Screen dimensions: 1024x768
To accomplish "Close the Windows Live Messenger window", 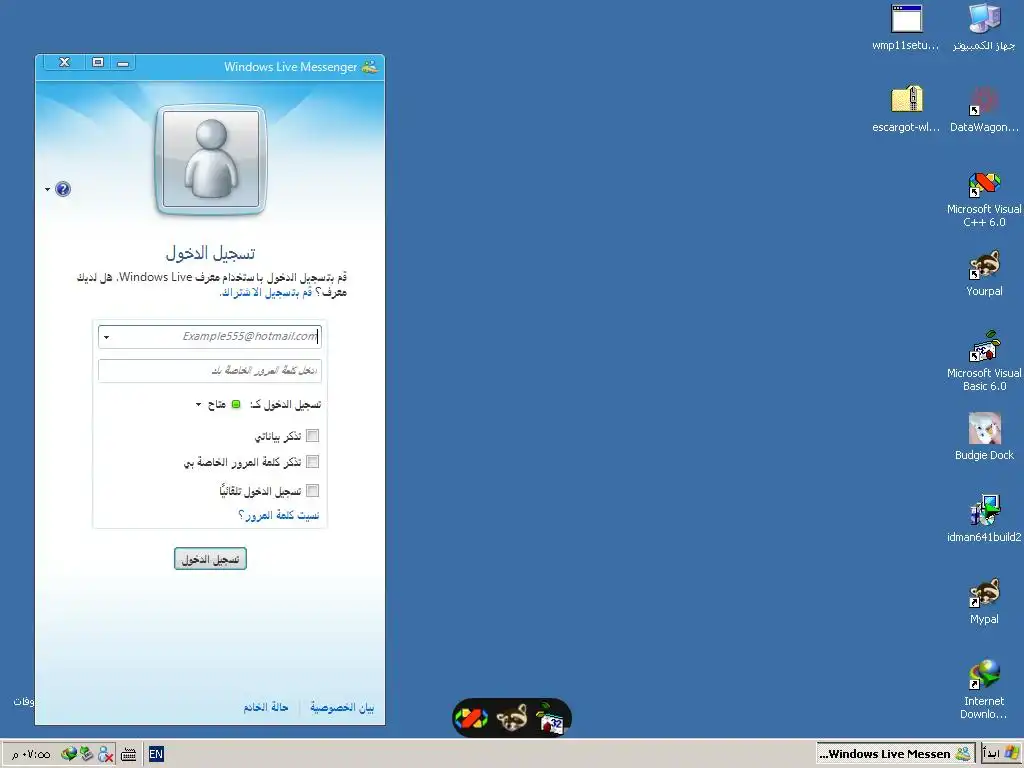I will tap(64, 63).
